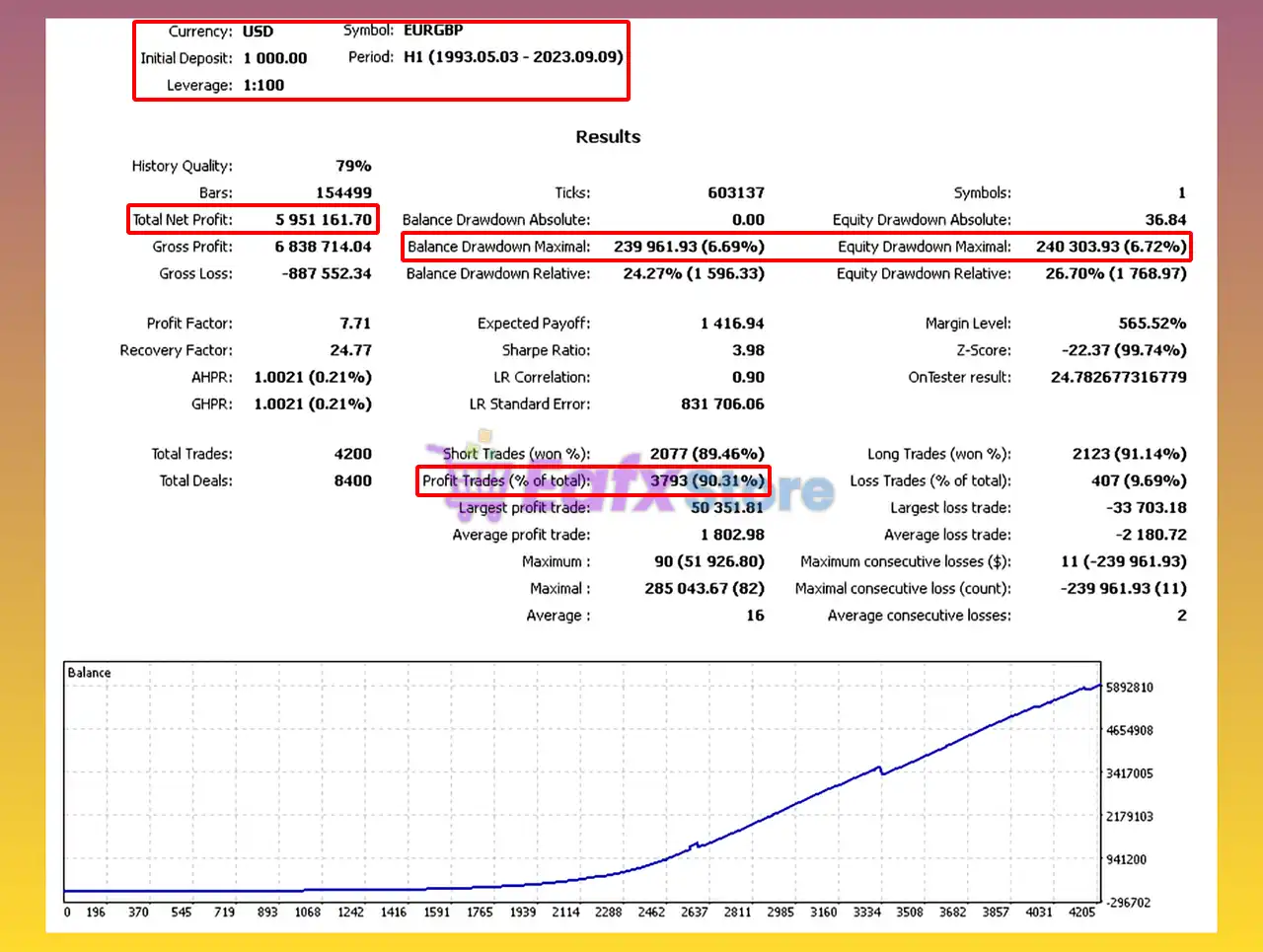This screenshot has height=952, width=1263.
Task: Click the Total Net Profit value 5 951 161.70
Action: (x=324, y=220)
